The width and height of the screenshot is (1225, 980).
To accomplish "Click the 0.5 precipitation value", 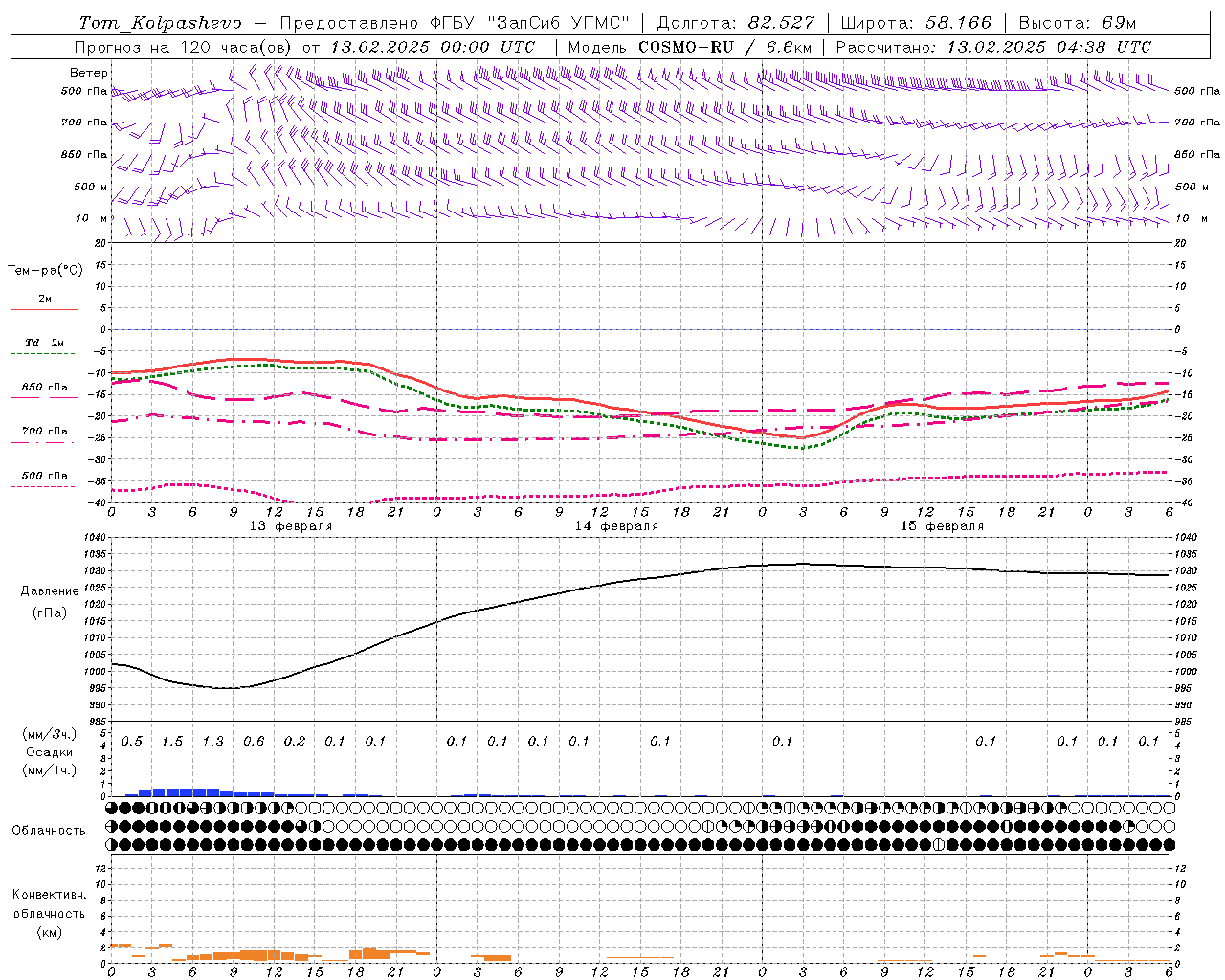I will click(132, 742).
